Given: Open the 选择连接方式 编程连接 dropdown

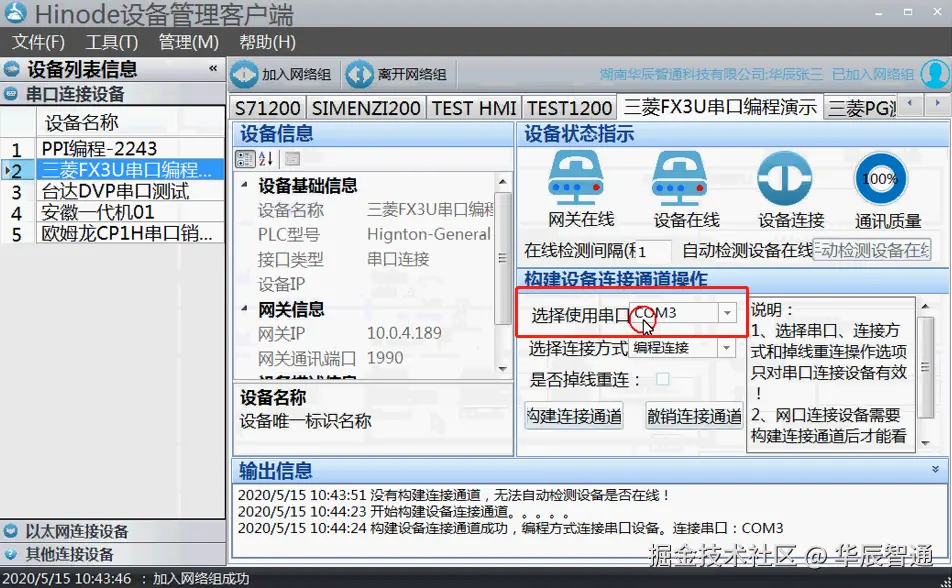Looking at the screenshot, I should pyautogui.click(x=727, y=347).
